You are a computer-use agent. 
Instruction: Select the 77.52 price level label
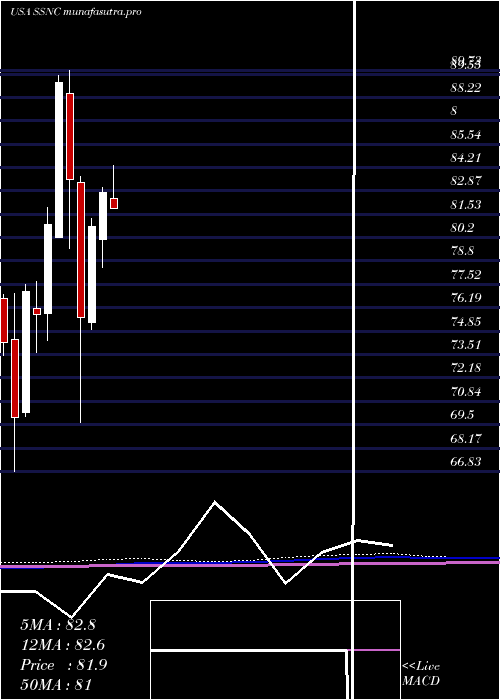click(x=466, y=275)
